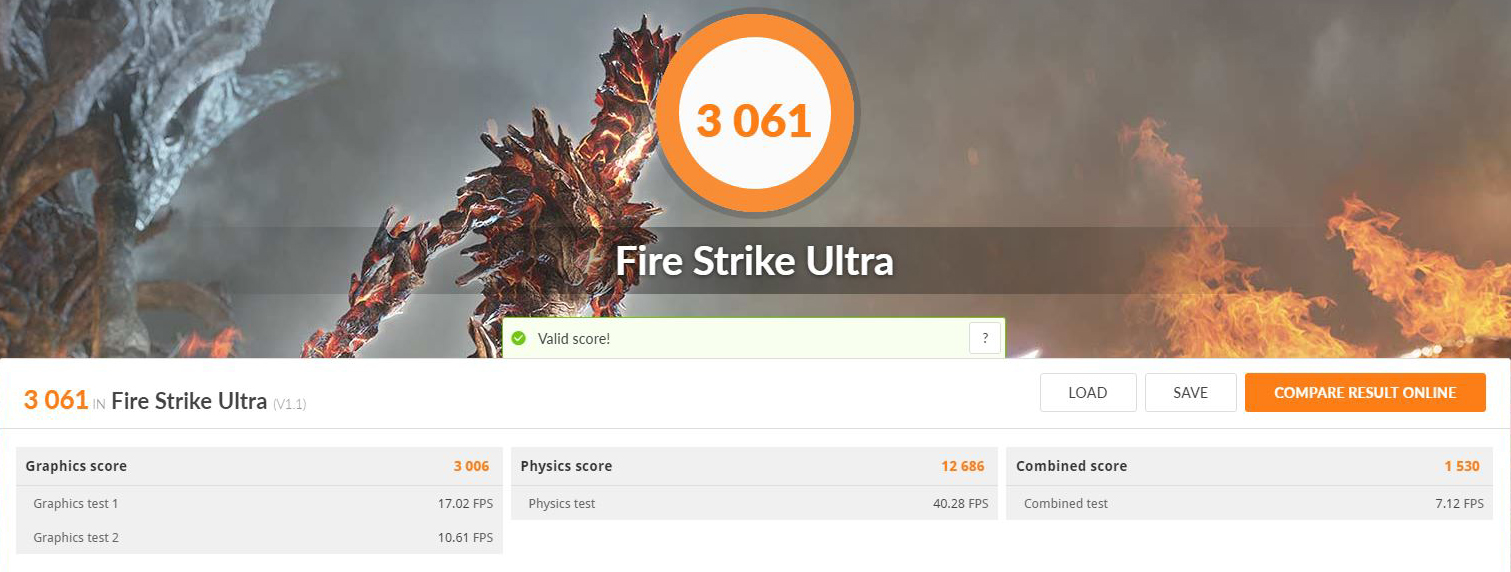
Task: Click the 3 061 score in result header
Action: click(56, 400)
